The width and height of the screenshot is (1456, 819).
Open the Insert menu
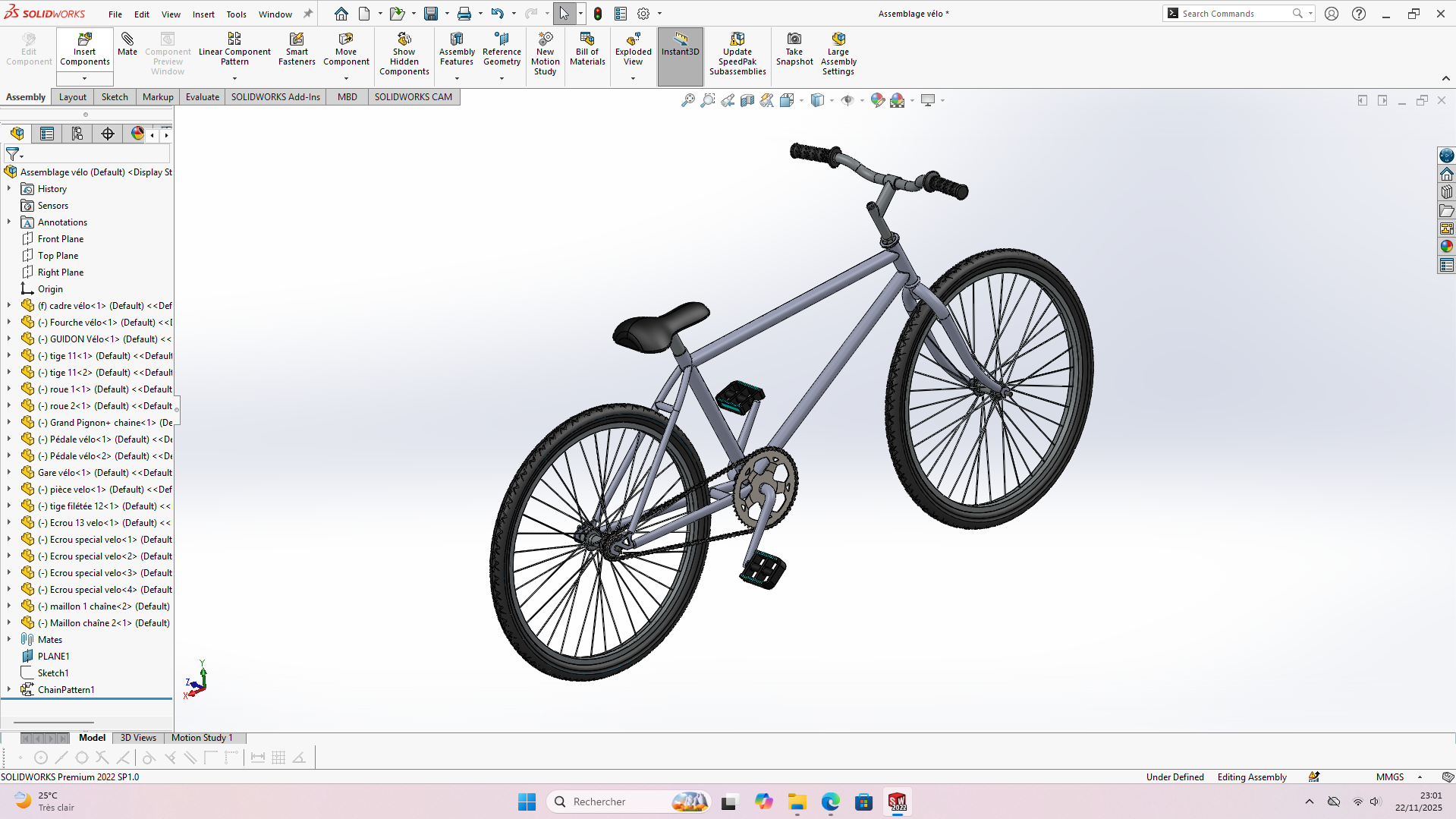coord(203,14)
